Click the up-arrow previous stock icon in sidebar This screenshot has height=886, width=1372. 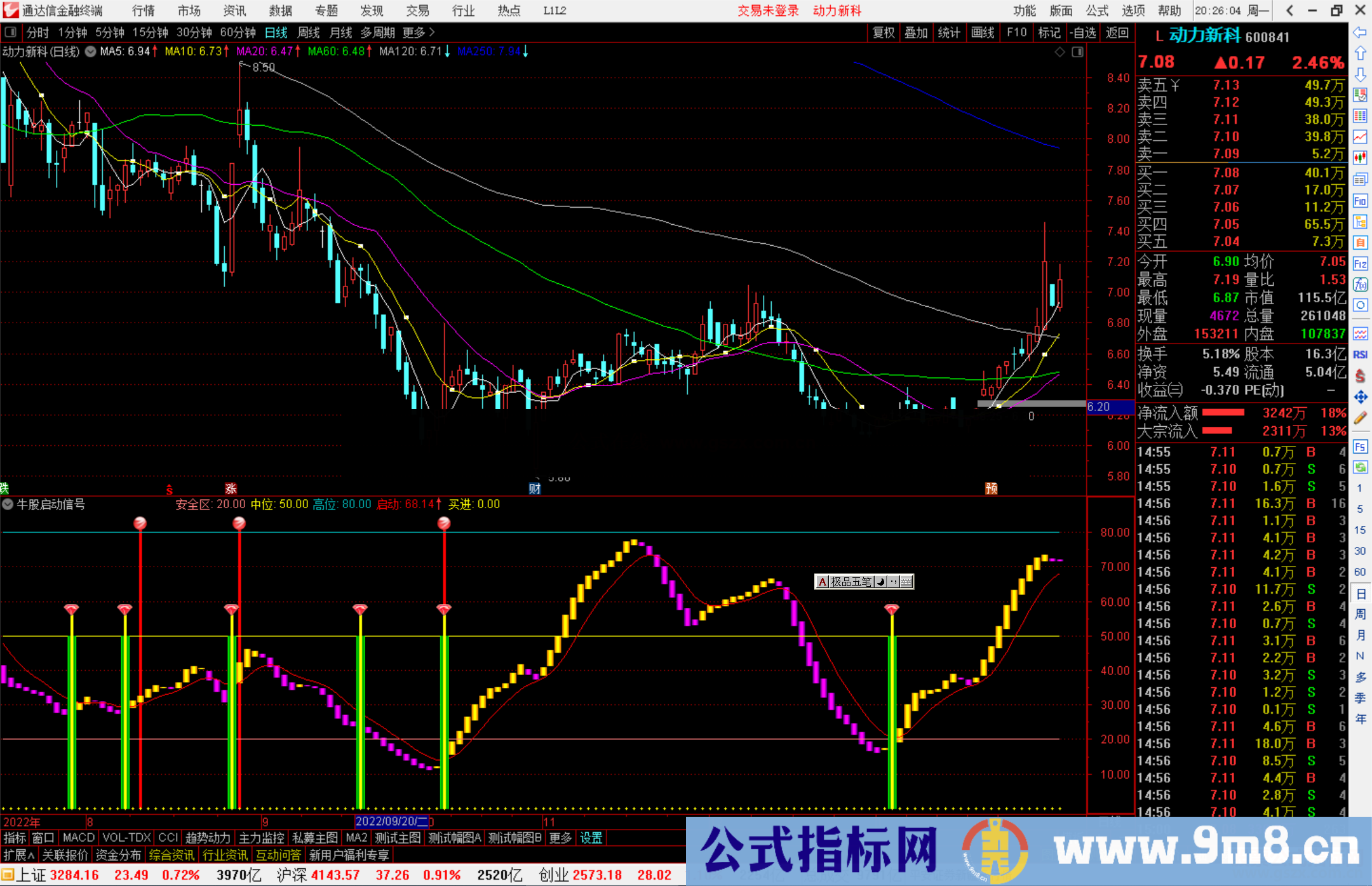1361,53
